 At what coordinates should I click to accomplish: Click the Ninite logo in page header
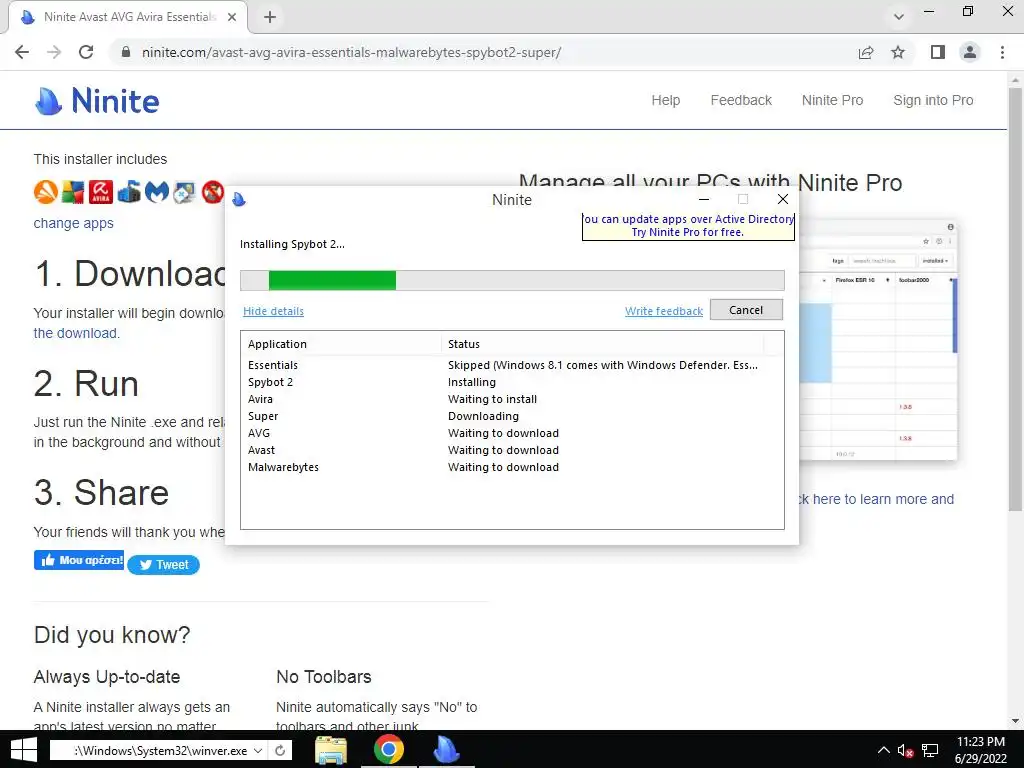(x=97, y=101)
